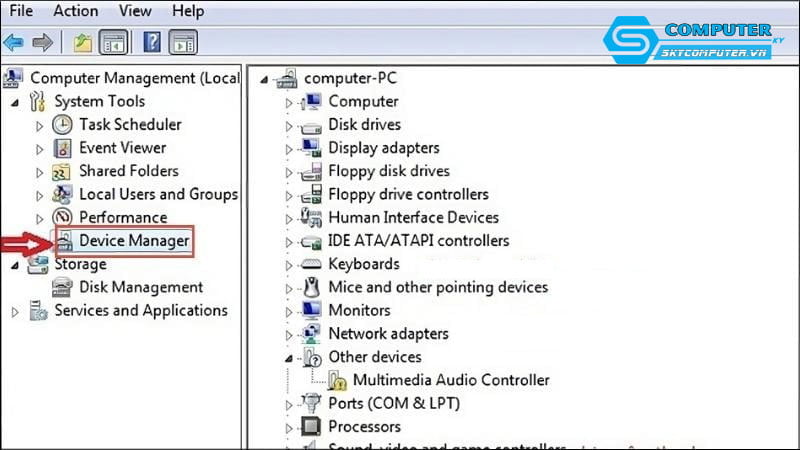This screenshot has height=450, width=800.
Task: Select Device Manager in the tree
Action: pos(134,241)
